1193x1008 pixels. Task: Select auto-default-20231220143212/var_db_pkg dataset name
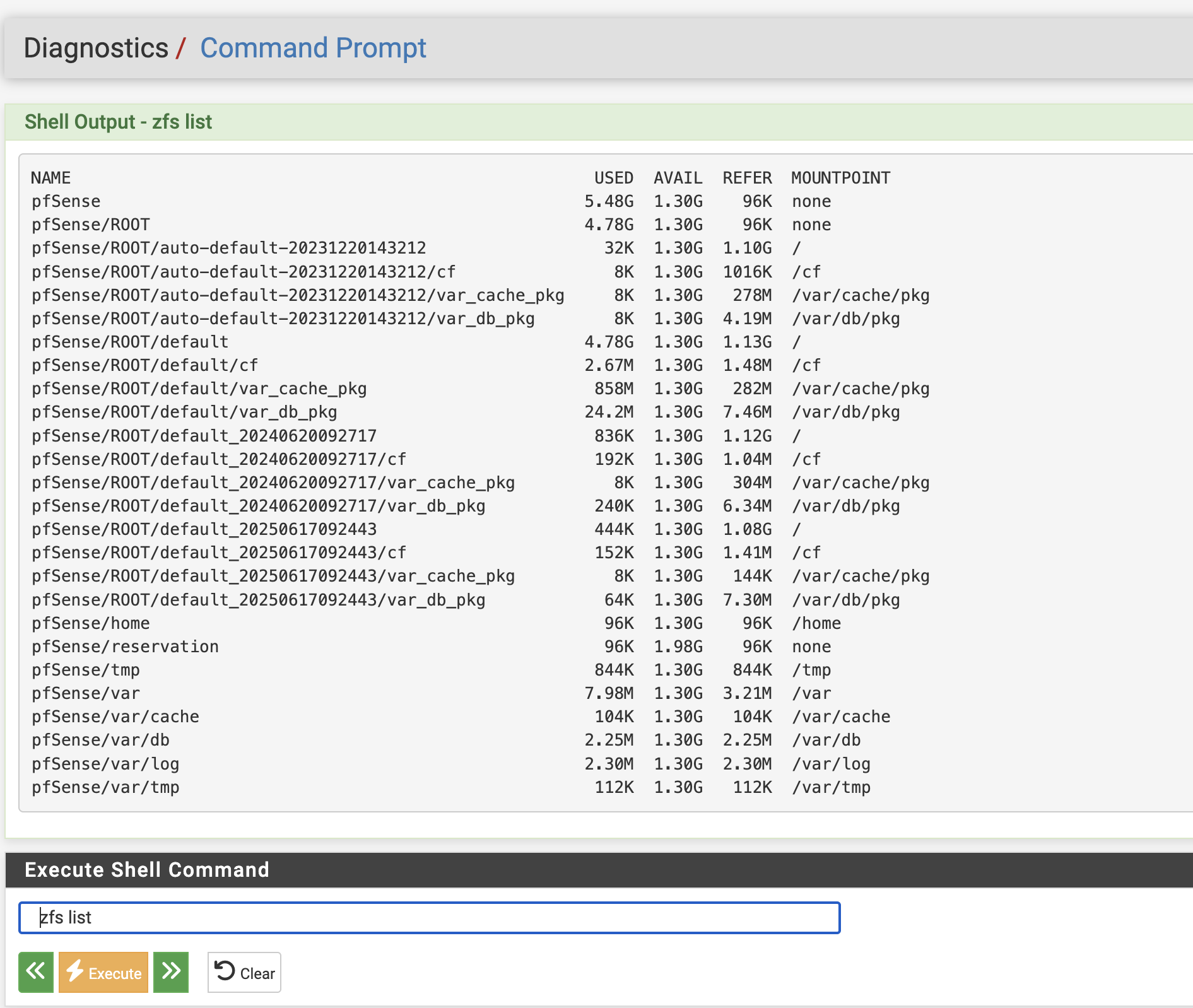pyautogui.click(x=283, y=319)
